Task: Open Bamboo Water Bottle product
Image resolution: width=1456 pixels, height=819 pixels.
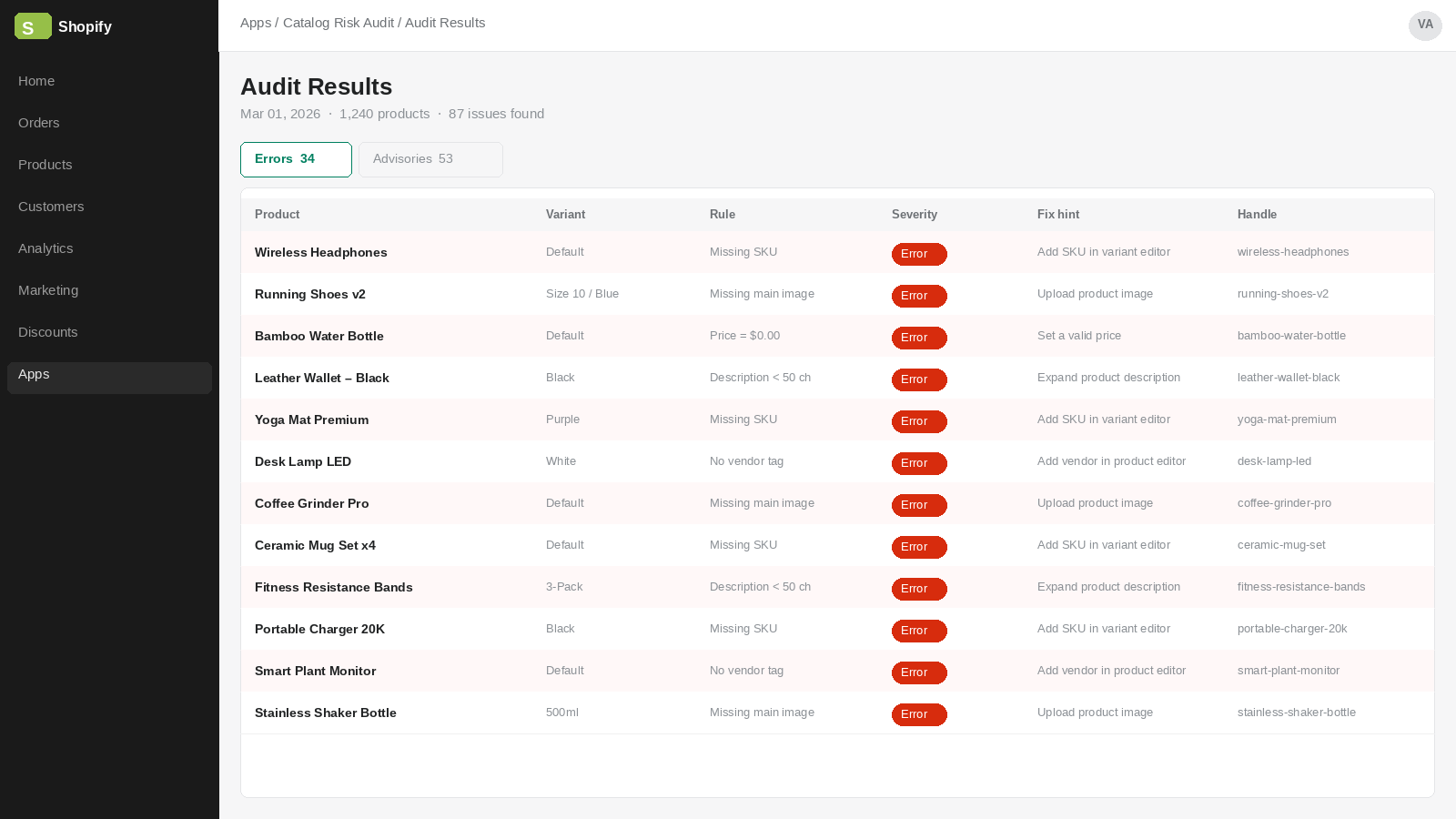Action: pyautogui.click(x=319, y=336)
